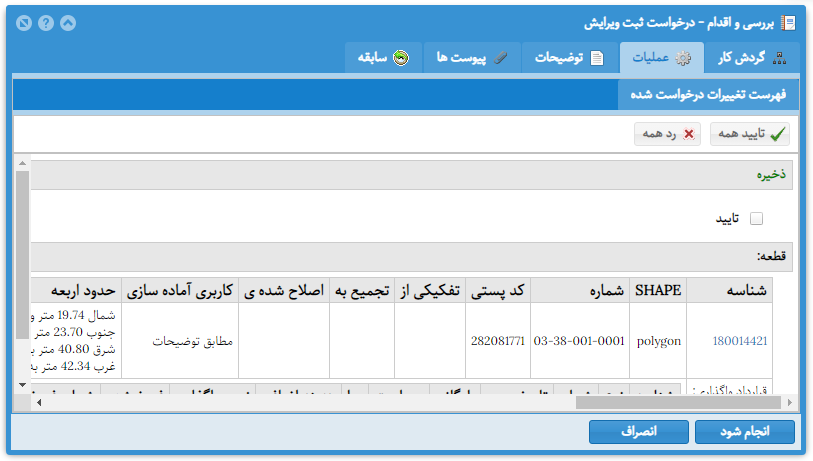Click the workflow icon on گردش کار tab
The image size is (813, 461).
coord(779,58)
